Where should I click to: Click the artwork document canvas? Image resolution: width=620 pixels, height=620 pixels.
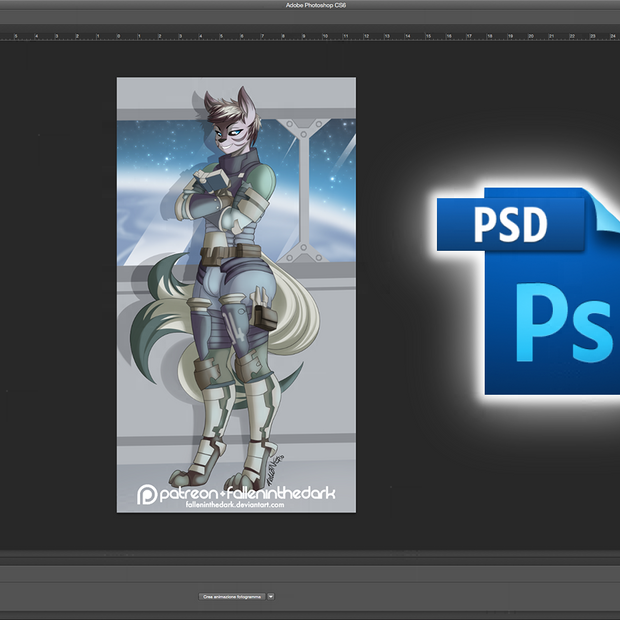236,295
